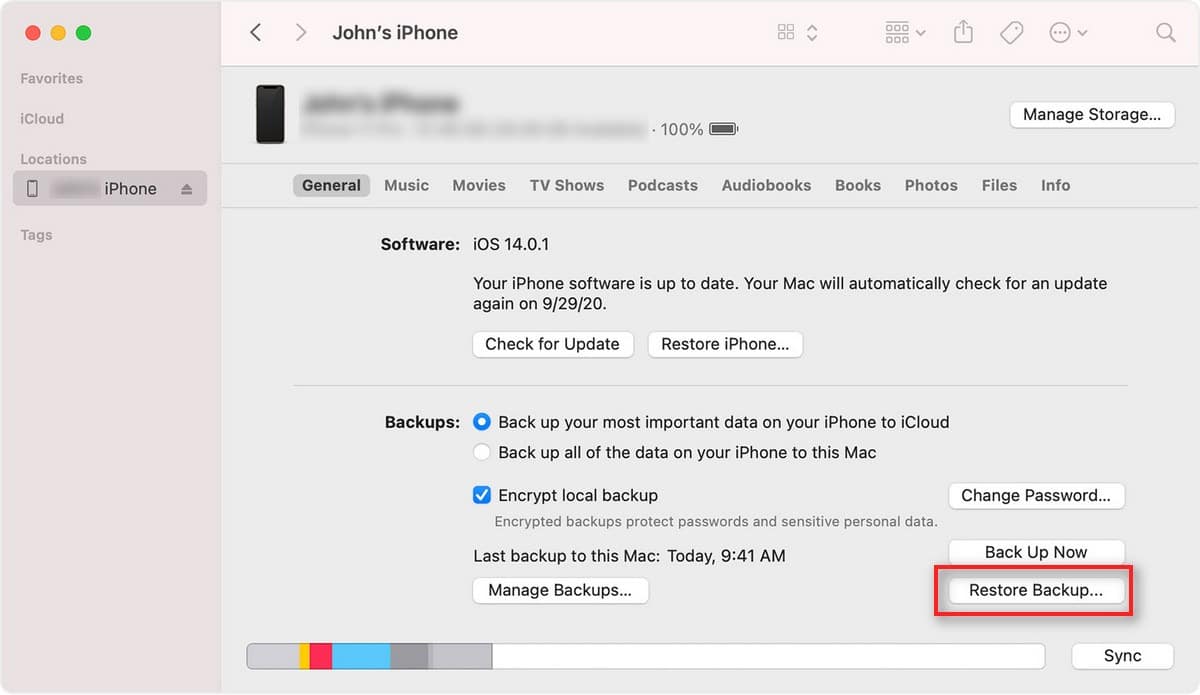
Task: Switch to the Files tab
Action: point(999,185)
